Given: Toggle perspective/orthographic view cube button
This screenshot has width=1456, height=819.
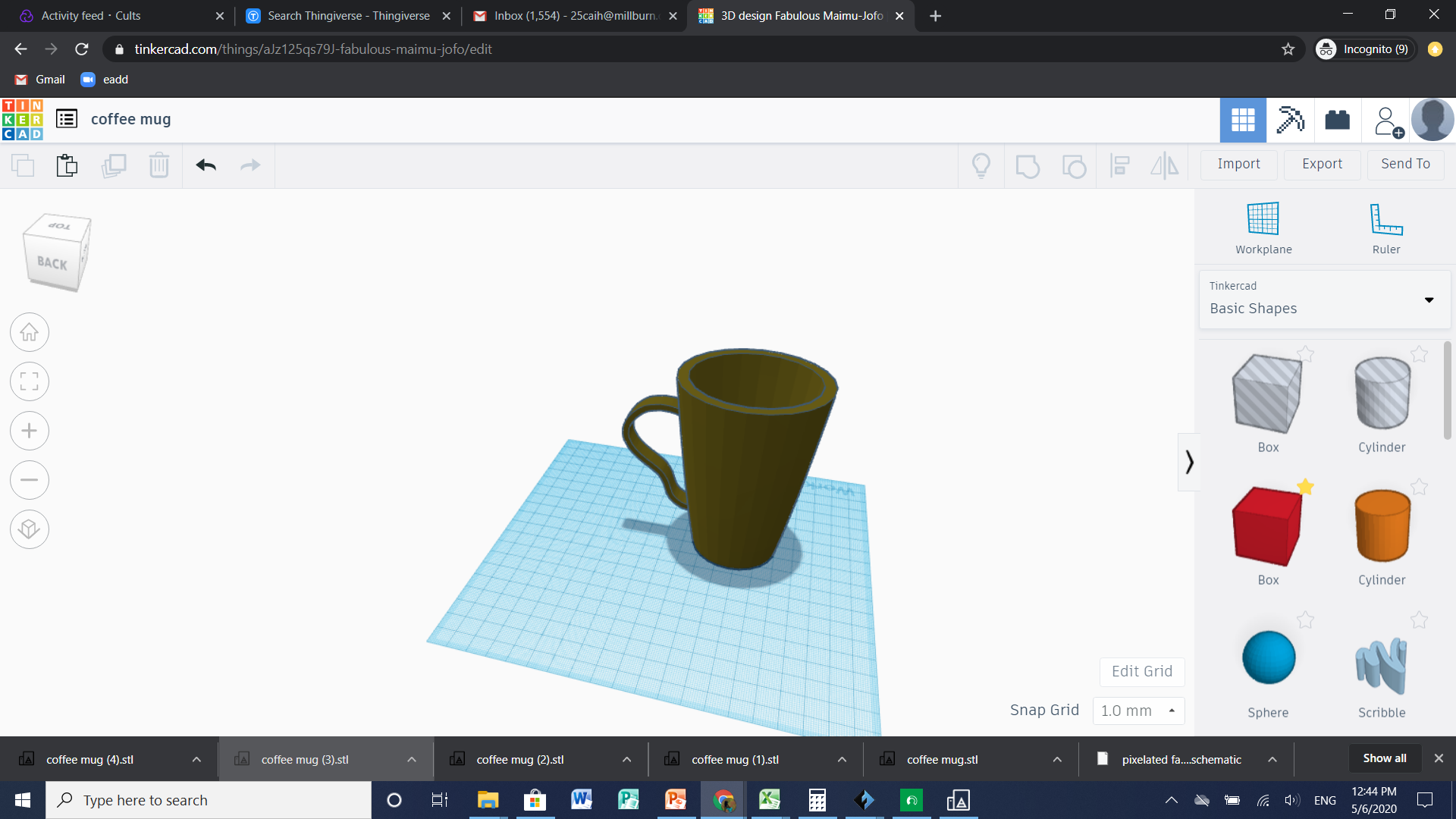Looking at the screenshot, I should coord(29,529).
